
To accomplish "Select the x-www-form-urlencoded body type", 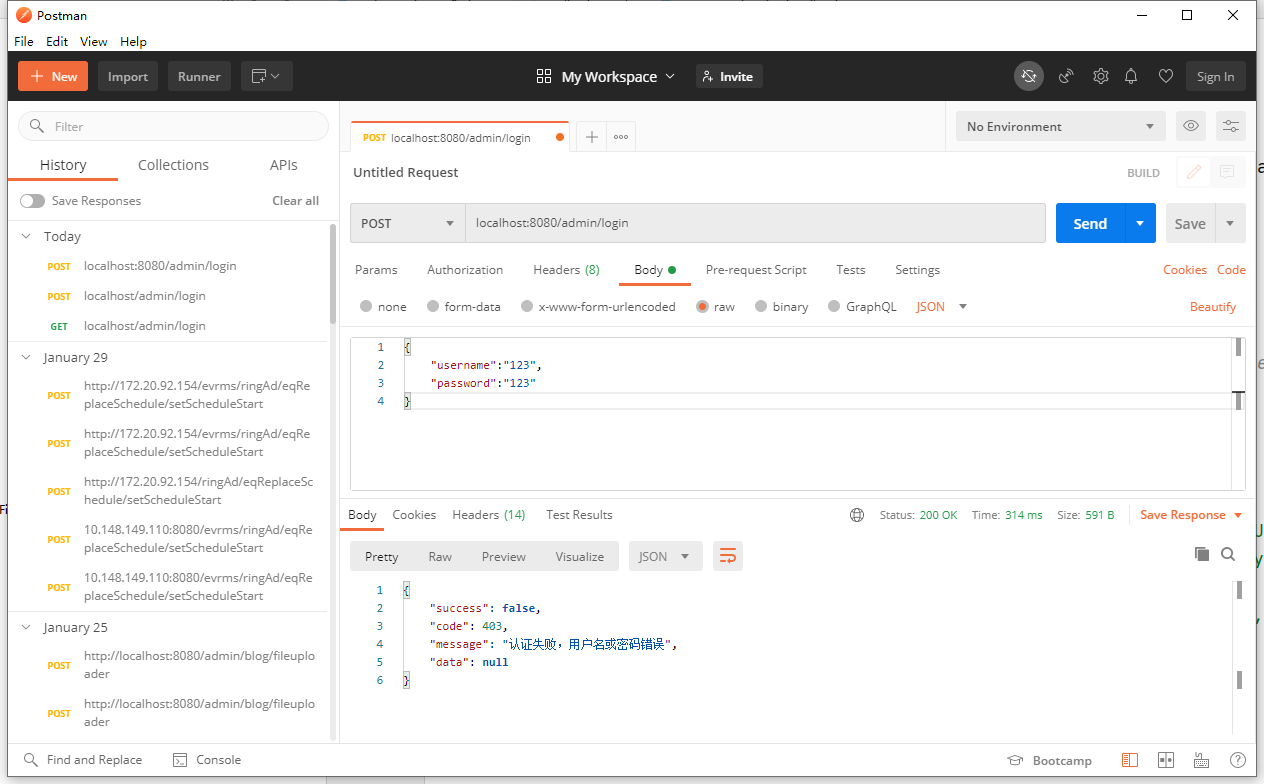I will click(527, 307).
